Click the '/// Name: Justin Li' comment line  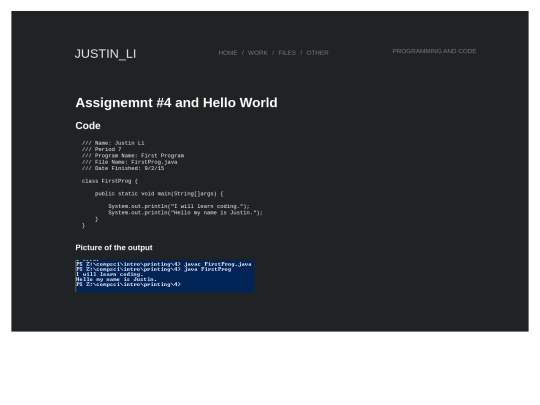click(x=113, y=143)
